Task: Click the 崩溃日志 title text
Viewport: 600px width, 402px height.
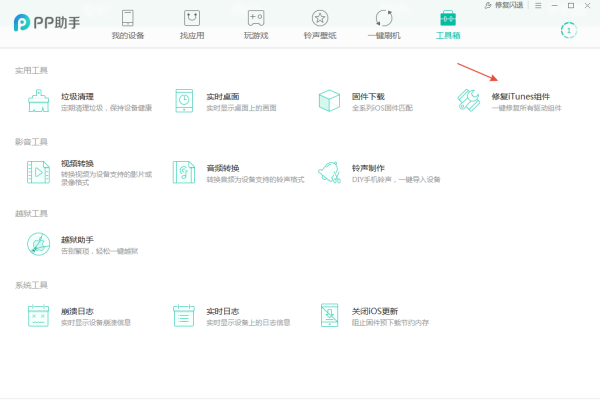Action: pyautogui.click(x=77, y=311)
